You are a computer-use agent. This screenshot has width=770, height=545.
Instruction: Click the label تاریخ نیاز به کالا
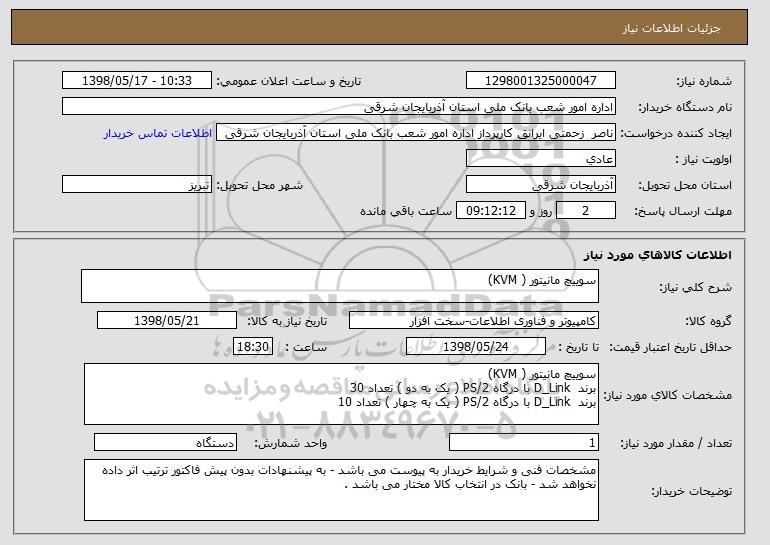[287, 321]
